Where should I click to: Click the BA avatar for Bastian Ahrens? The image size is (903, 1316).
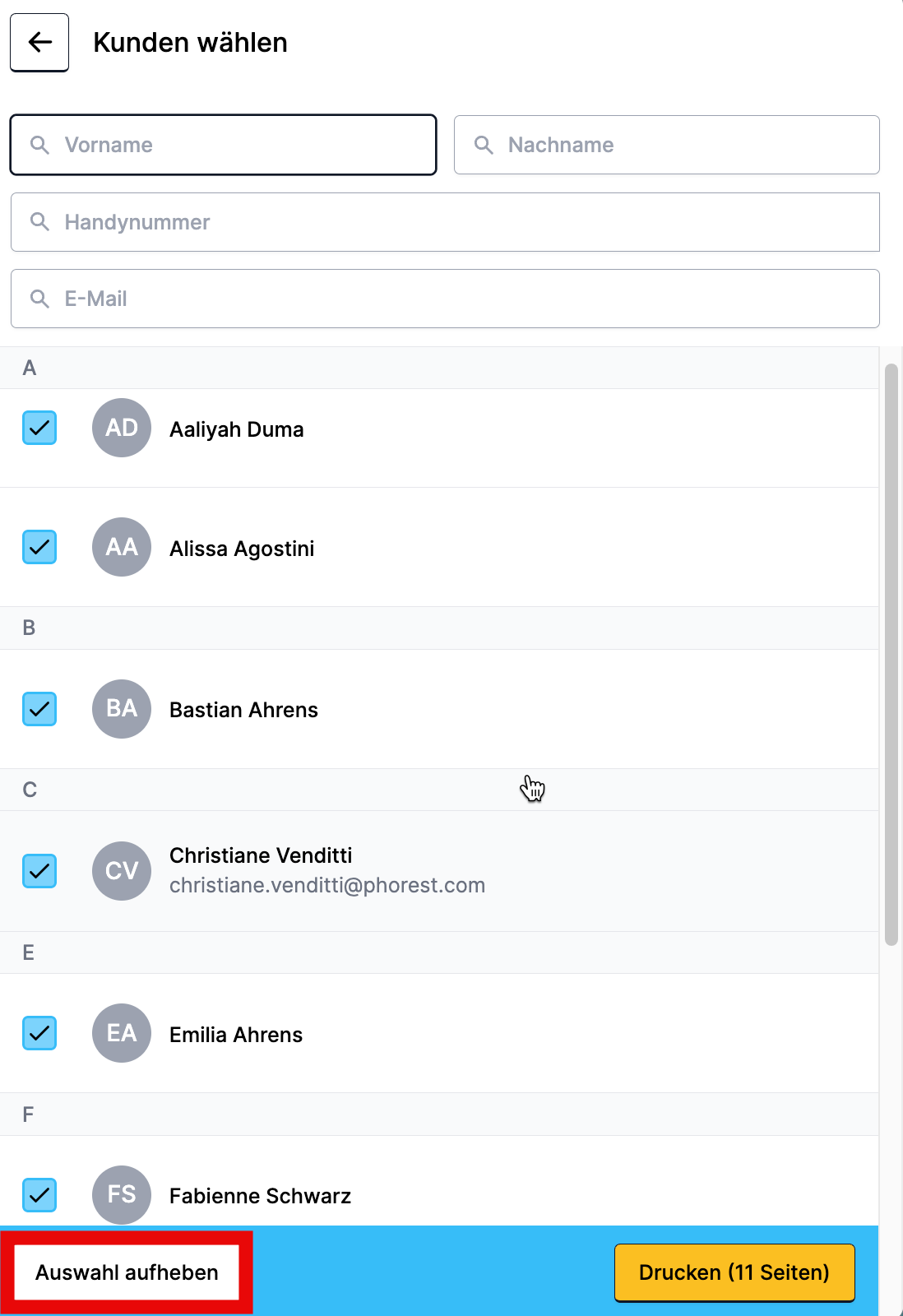122,709
